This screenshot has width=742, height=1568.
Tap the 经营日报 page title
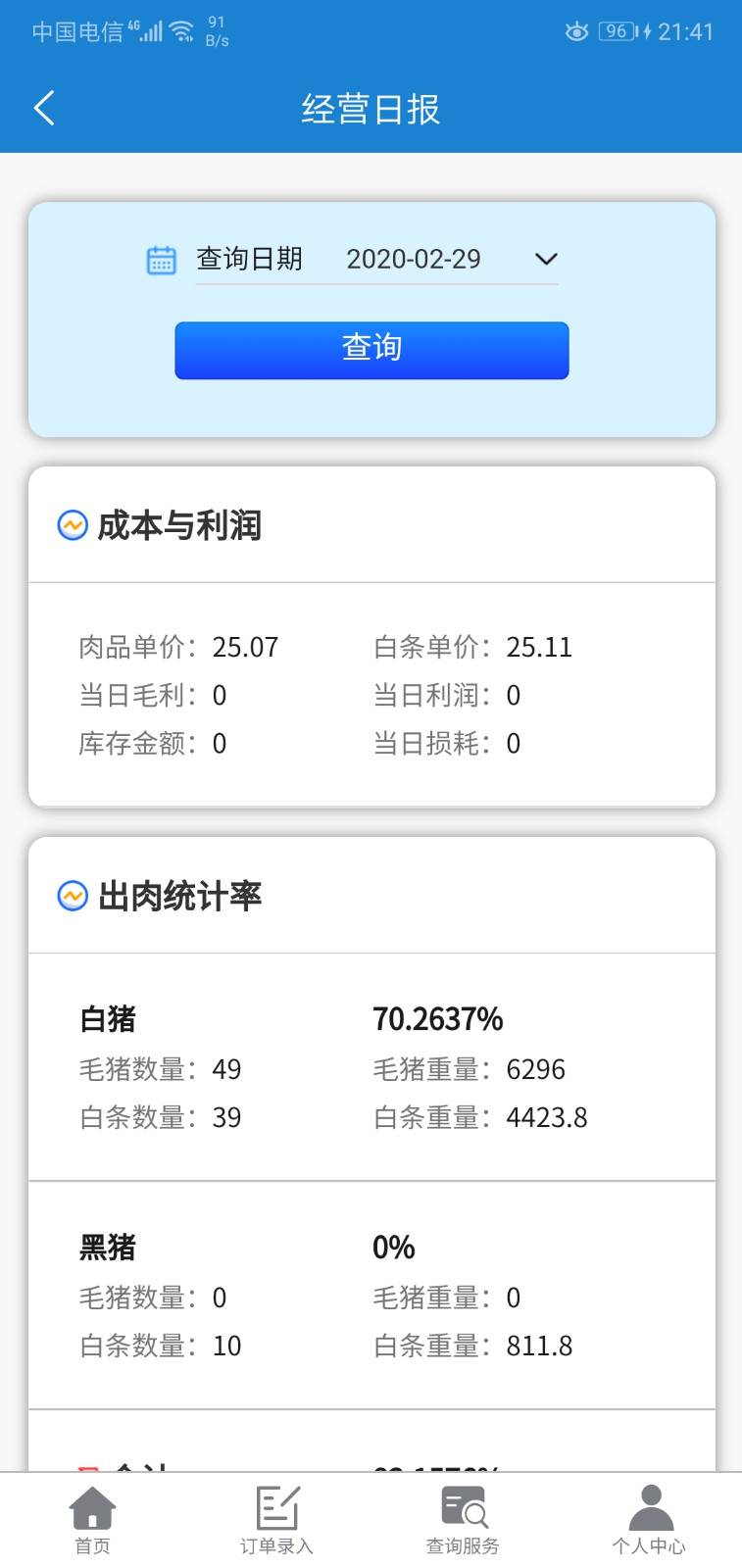371,109
